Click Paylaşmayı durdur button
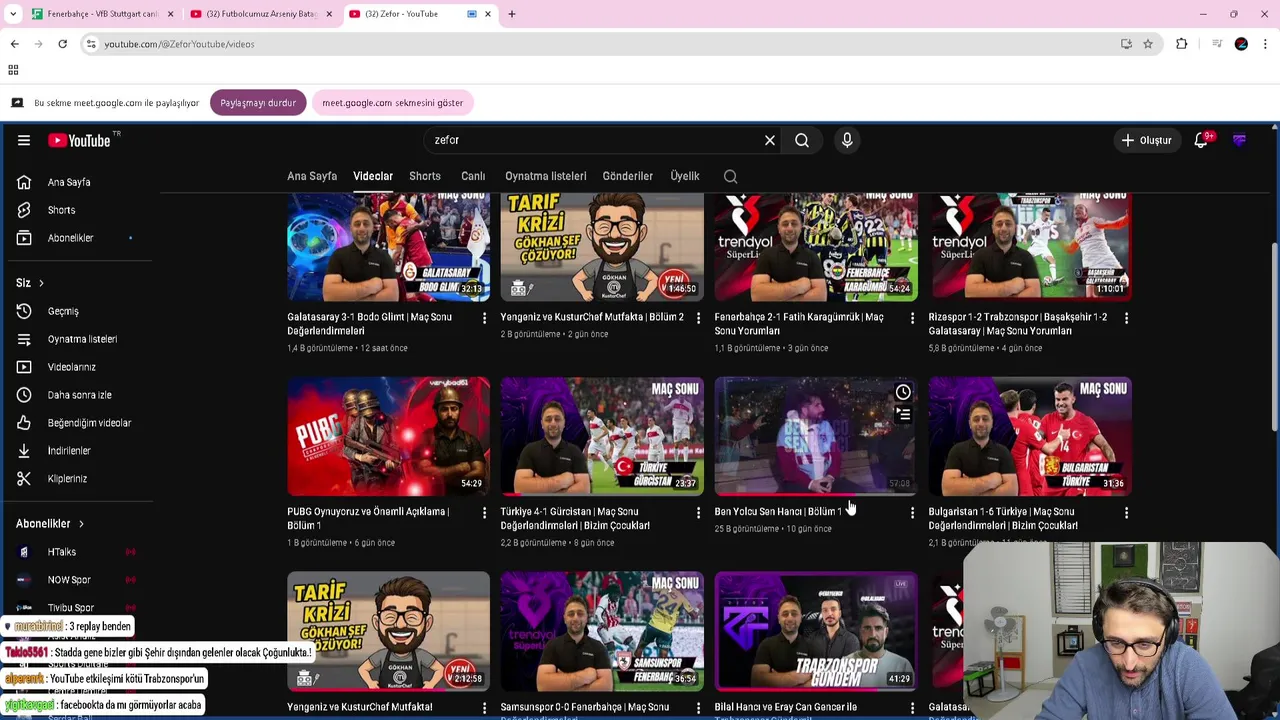The width and height of the screenshot is (1280, 720). coord(258,103)
